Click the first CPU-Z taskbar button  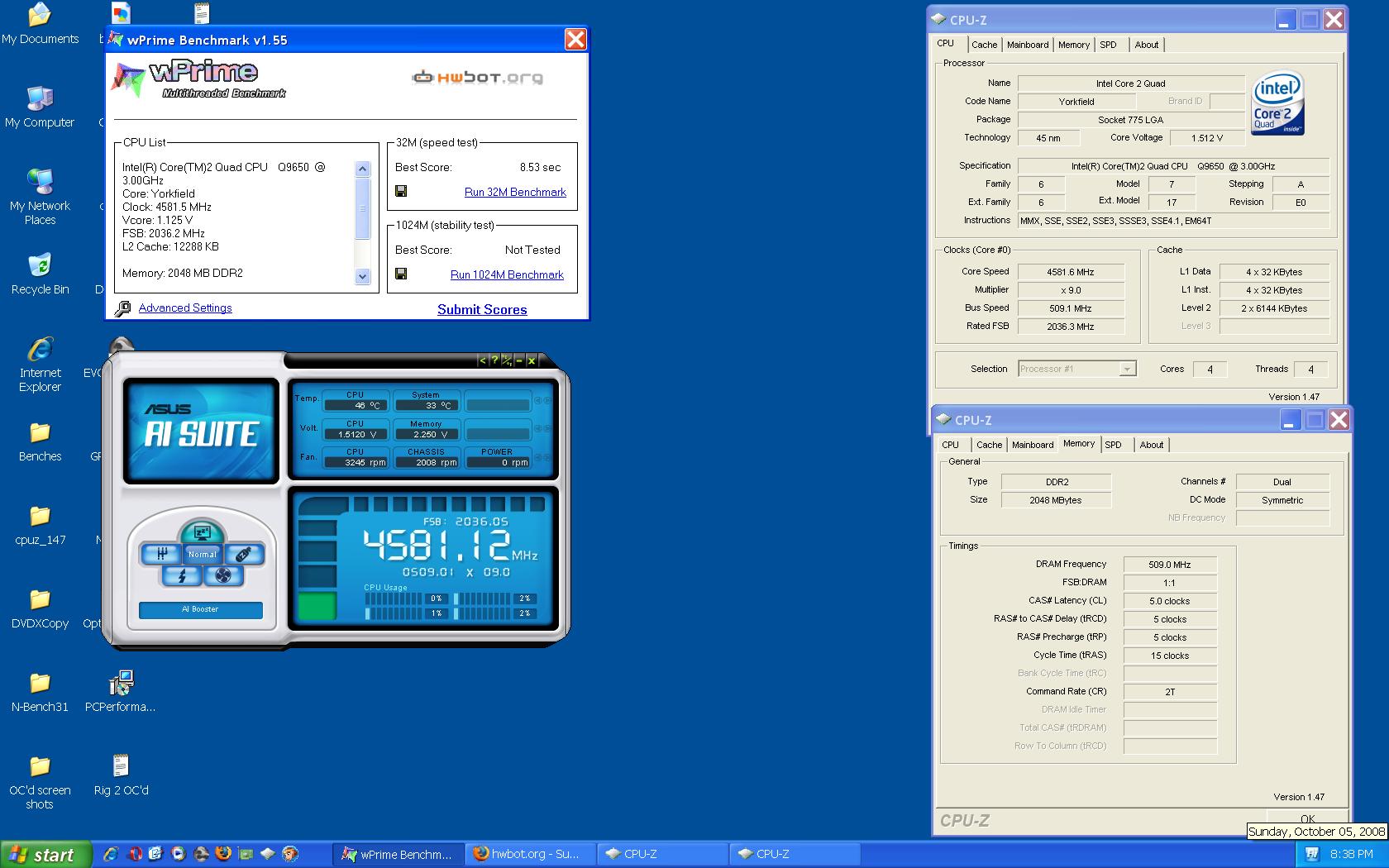tap(662, 854)
